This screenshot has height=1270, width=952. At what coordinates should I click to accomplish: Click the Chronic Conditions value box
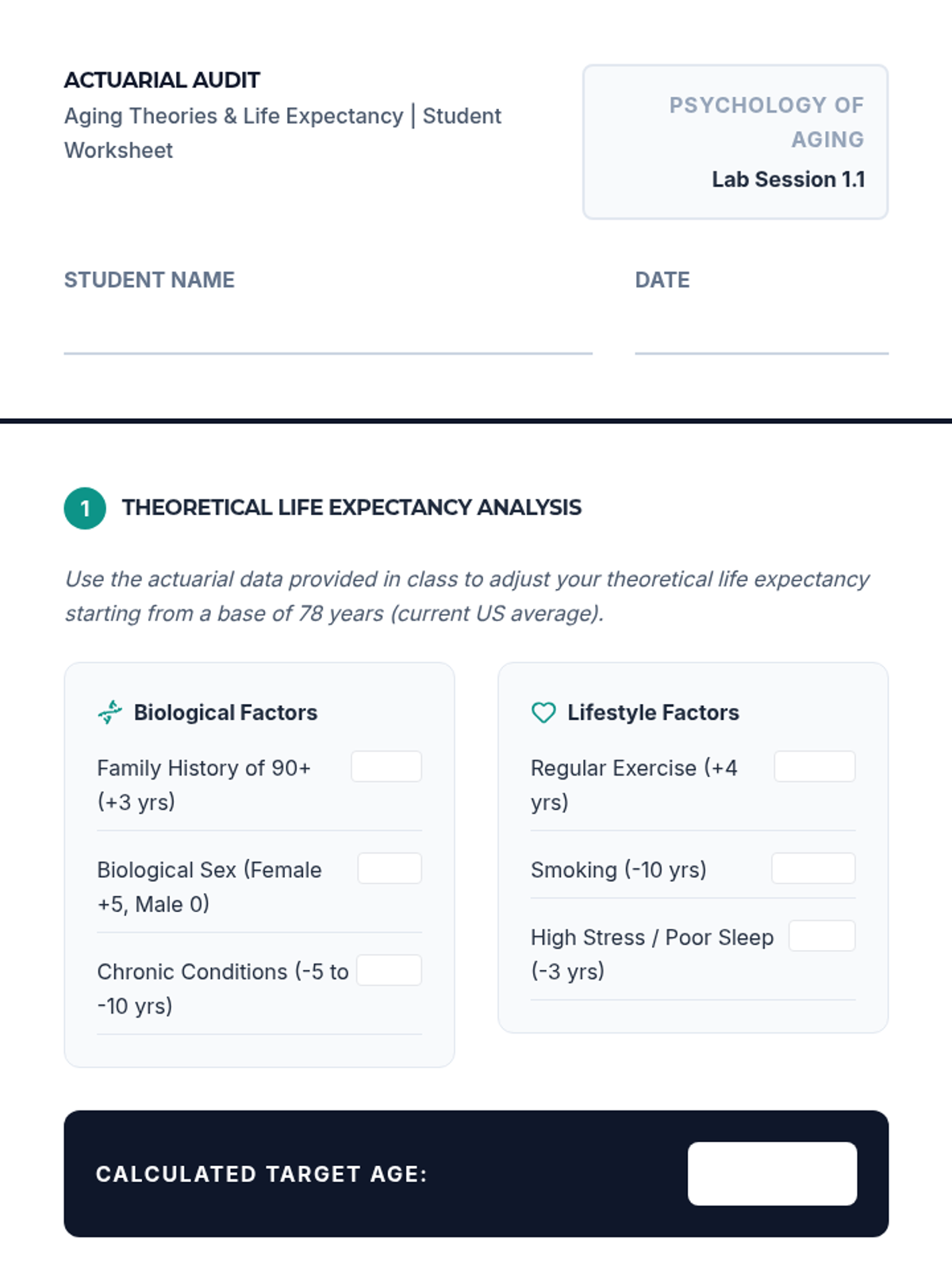point(389,970)
